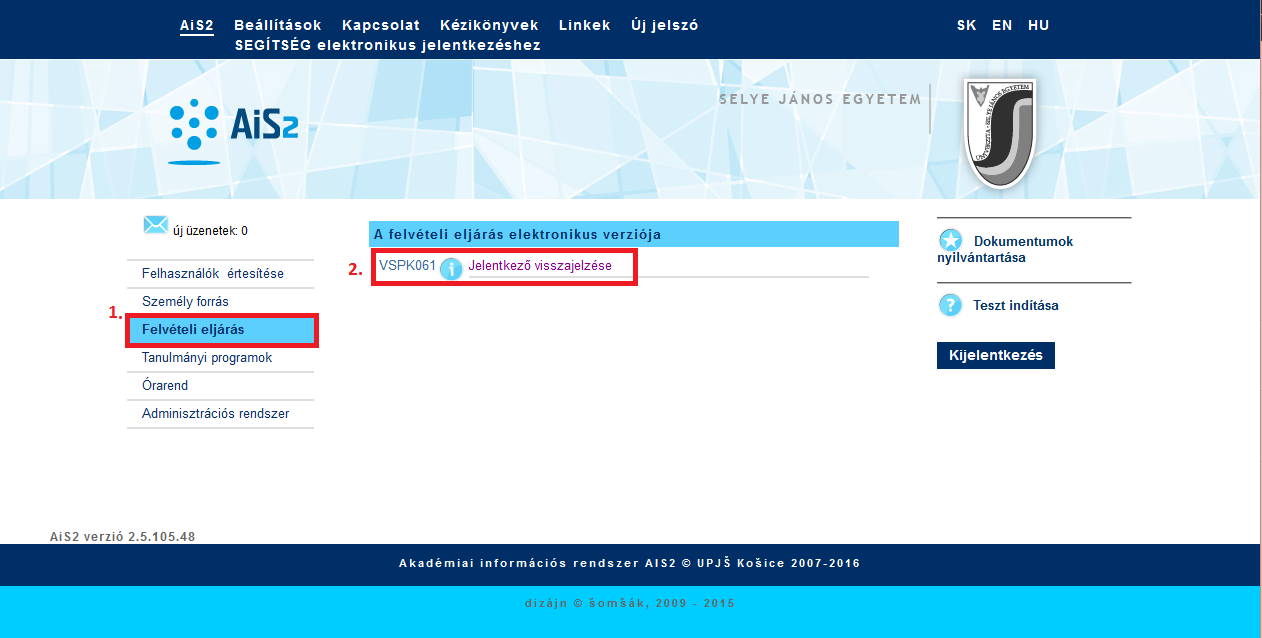Screen dimensions: 1262x638
Task: Switch language to SK
Action: point(966,26)
